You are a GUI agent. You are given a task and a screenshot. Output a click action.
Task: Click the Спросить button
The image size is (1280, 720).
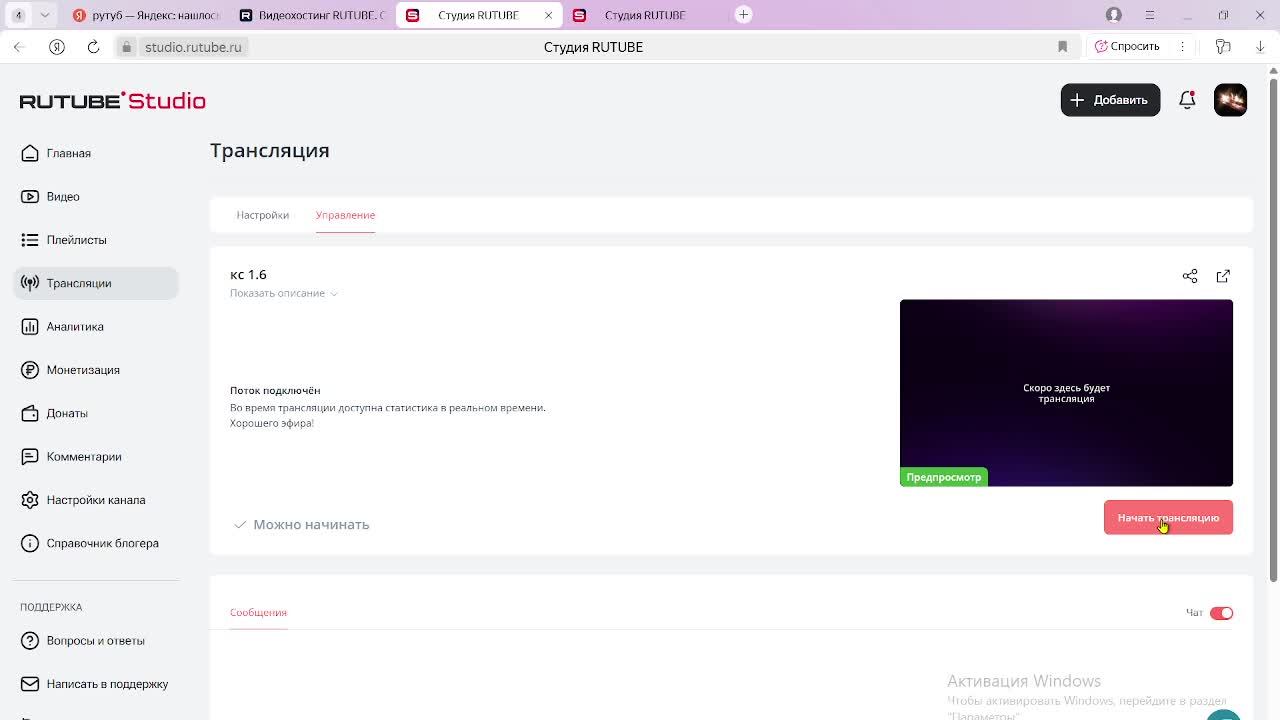pos(1126,47)
